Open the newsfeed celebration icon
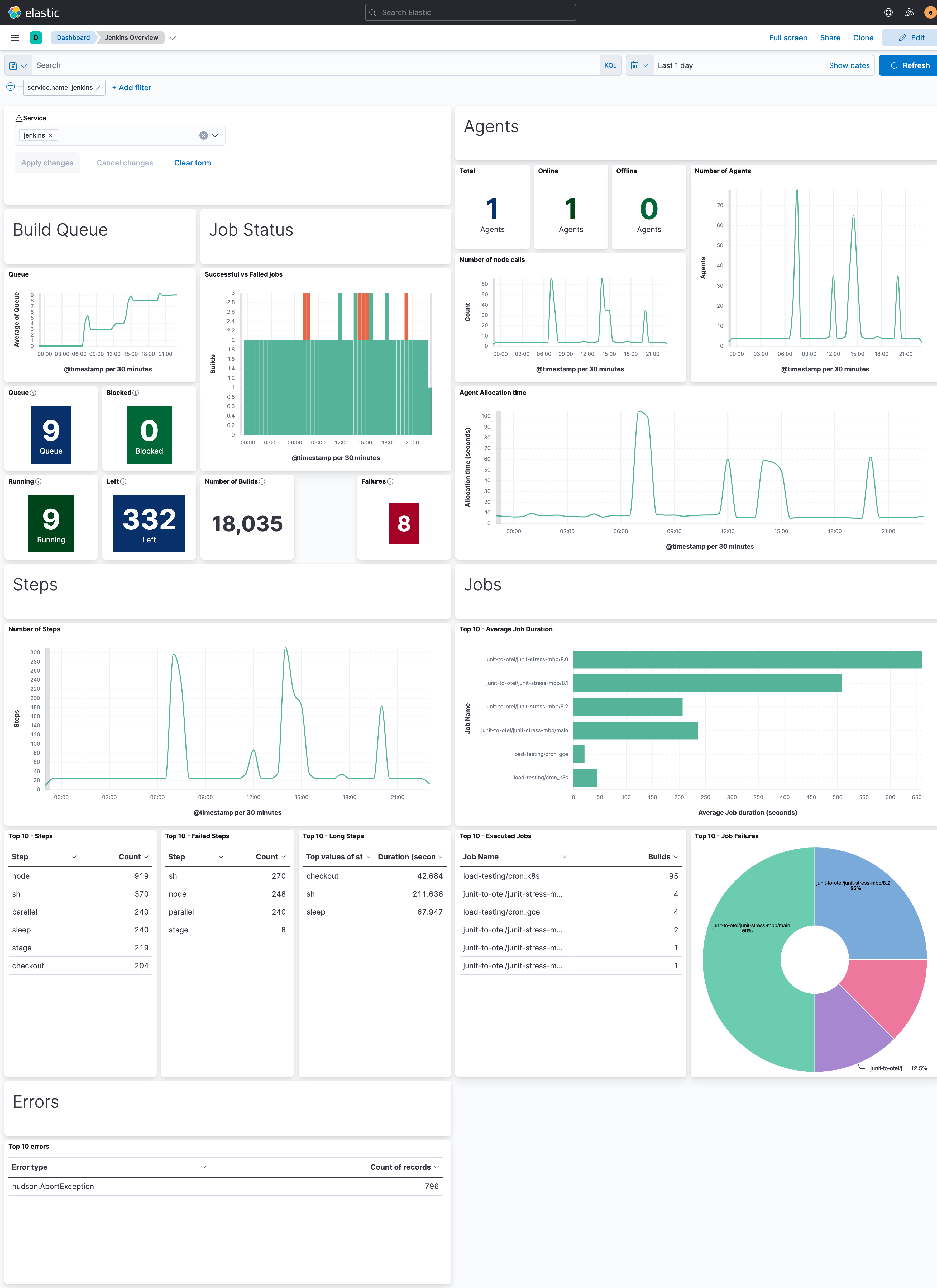Viewport: 937px width, 1288px height. tap(909, 12)
